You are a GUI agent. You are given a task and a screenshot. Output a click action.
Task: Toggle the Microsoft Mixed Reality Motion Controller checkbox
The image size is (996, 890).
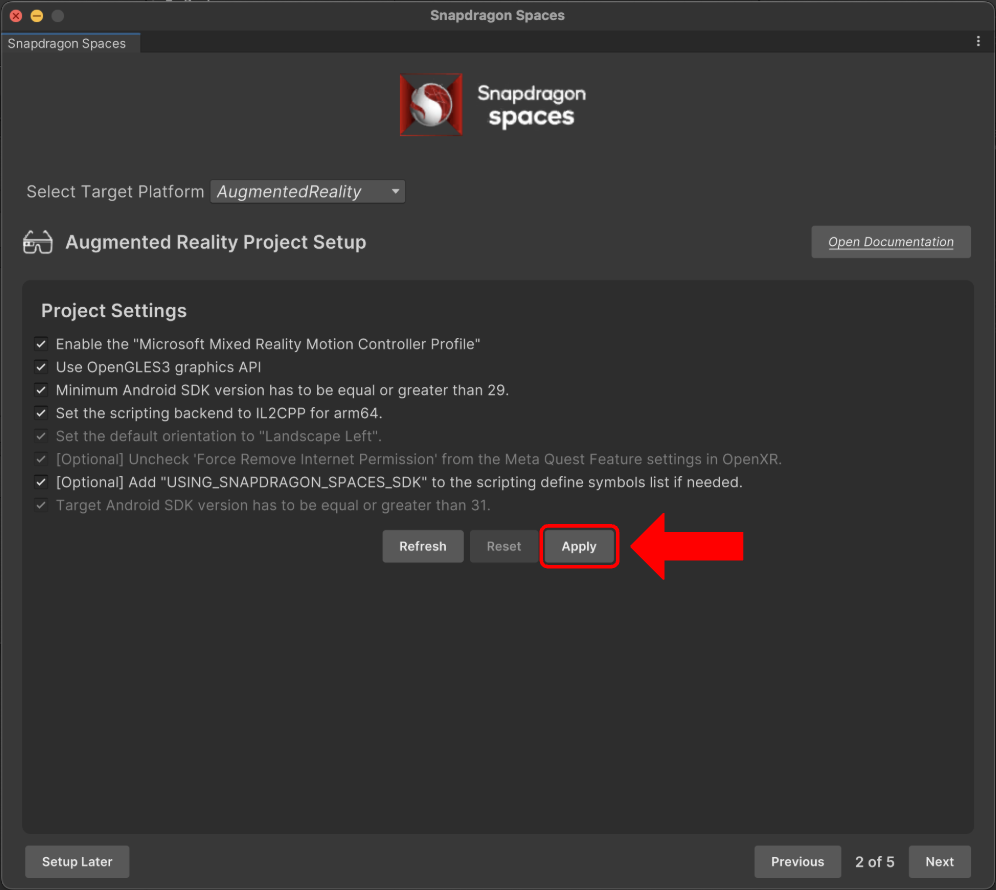pyautogui.click(x=41, y=344)
